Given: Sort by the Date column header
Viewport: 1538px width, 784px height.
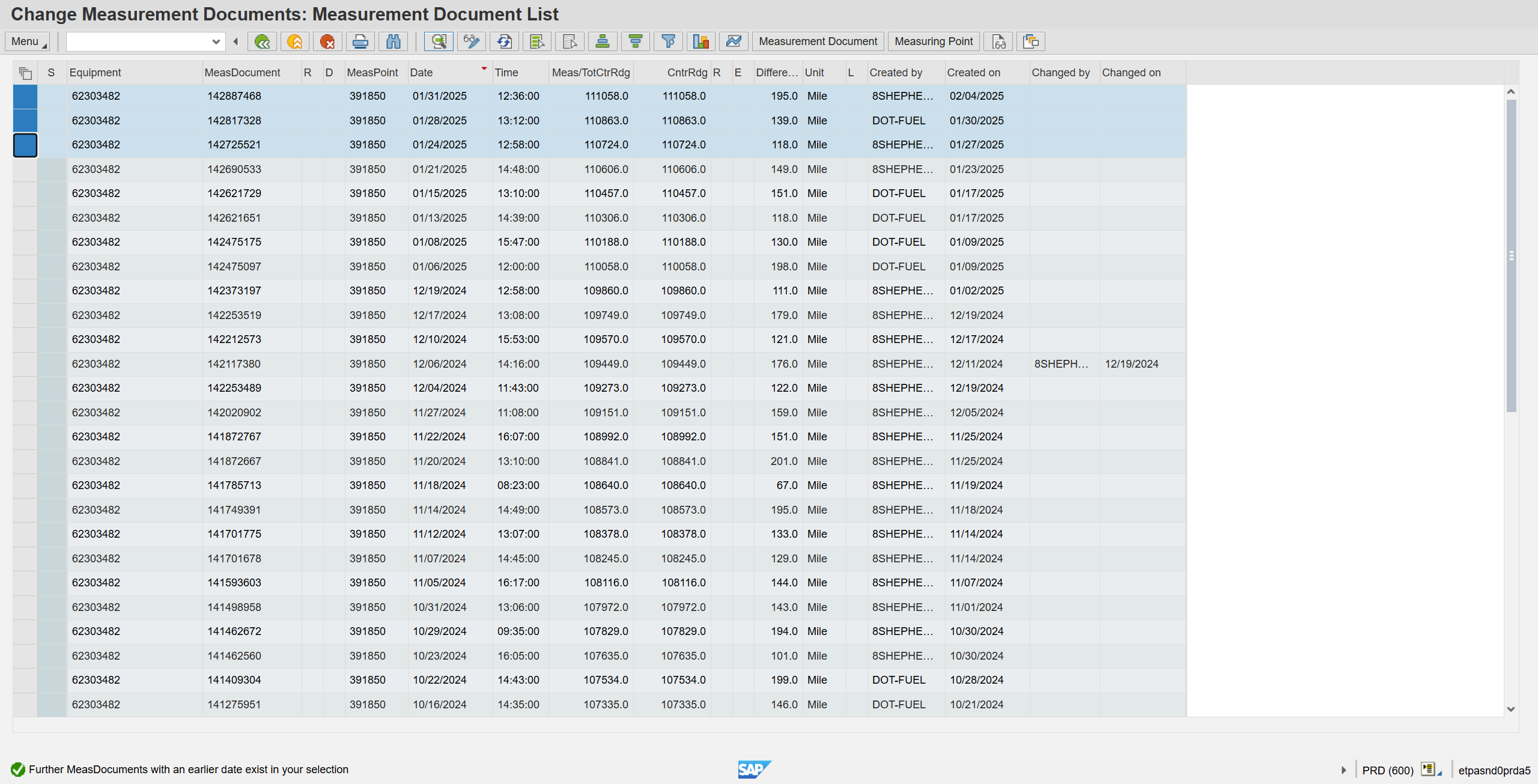Looking at the screenshot, I should tap(449, 73).
